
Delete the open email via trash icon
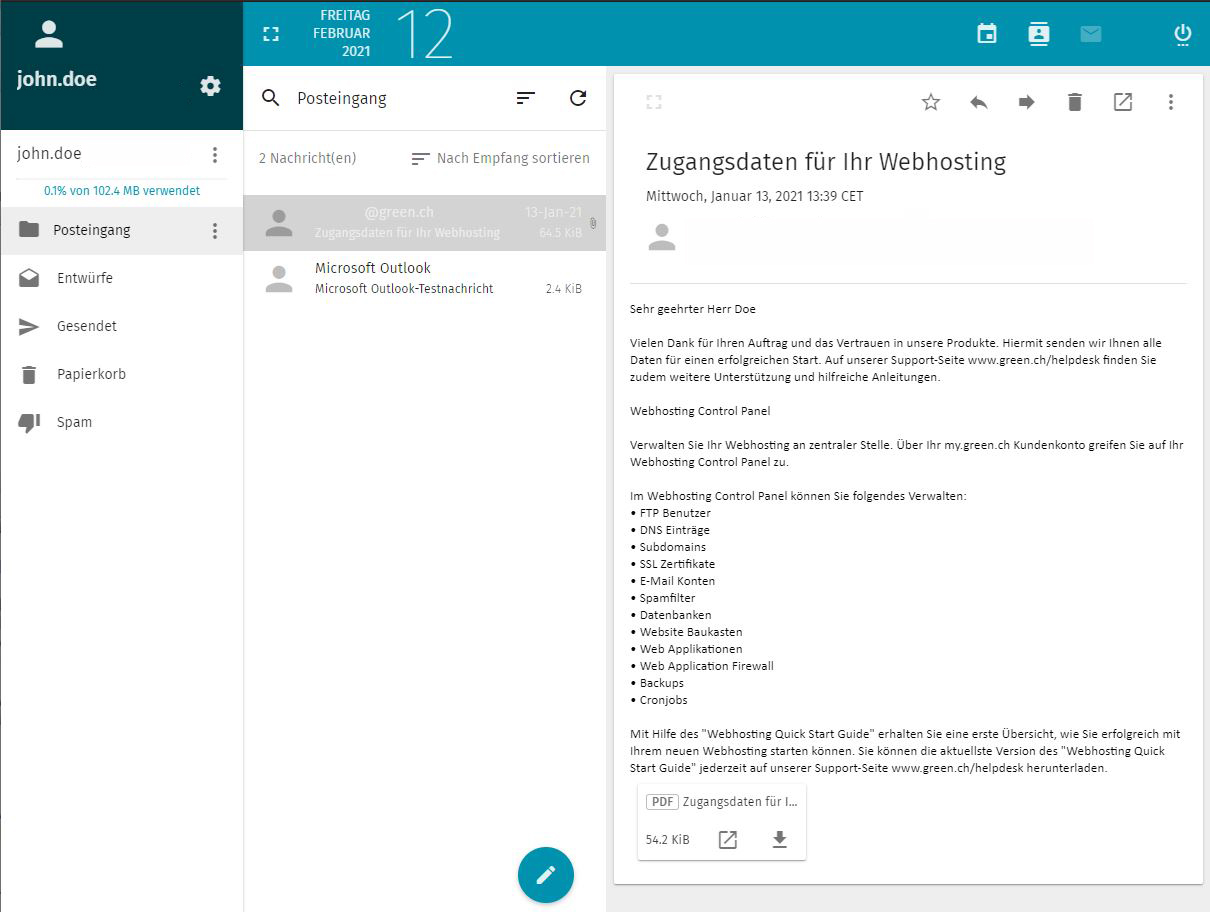[1074, 101]
